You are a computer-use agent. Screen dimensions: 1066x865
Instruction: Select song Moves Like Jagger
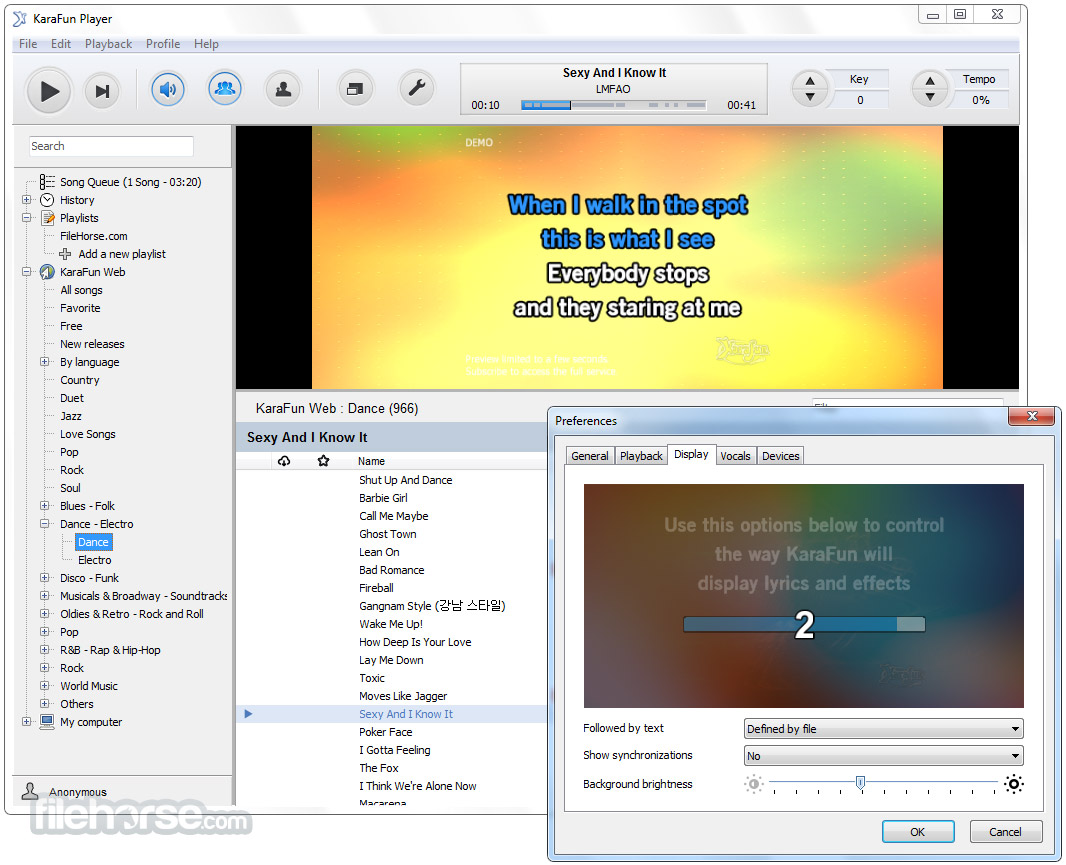403,696
